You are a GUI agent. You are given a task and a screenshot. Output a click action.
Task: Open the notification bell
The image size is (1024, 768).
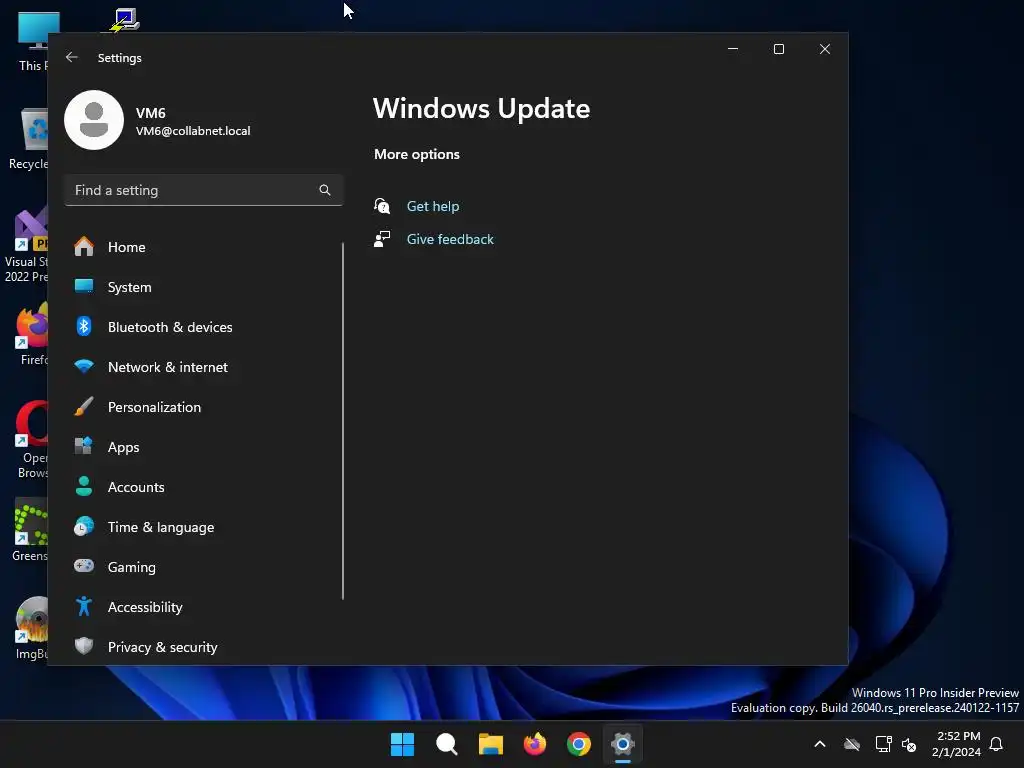pyautogui.click(x=997, y=744)
